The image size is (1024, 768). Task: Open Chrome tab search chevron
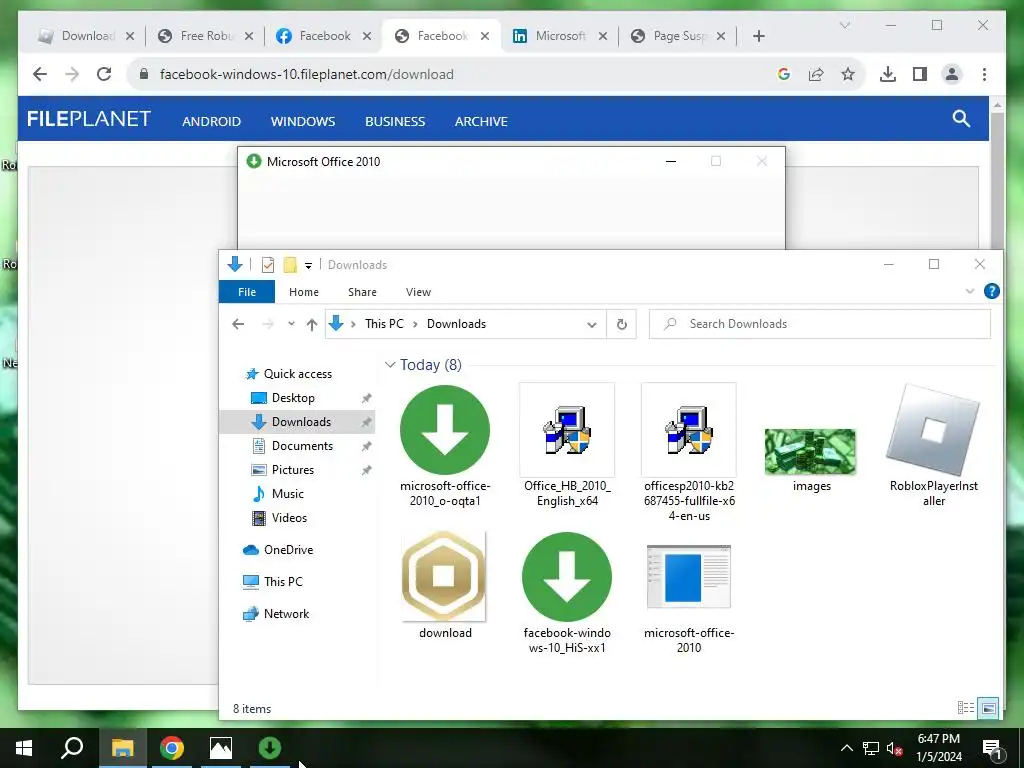(x=844, y=25)
